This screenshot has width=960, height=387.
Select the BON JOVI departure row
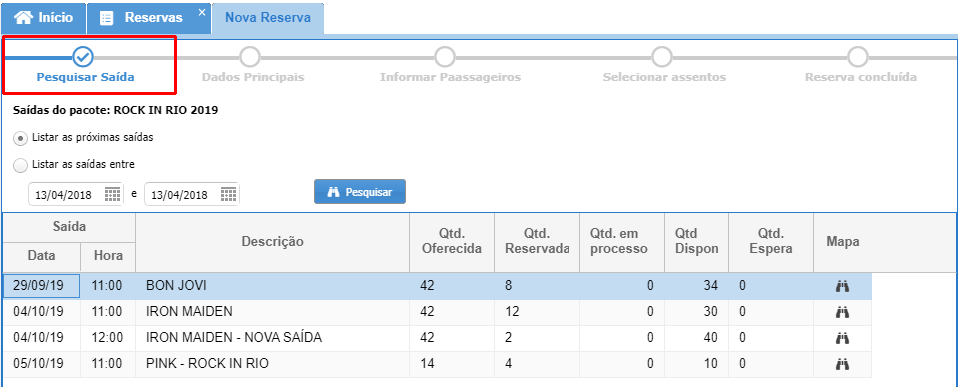tap(437, 286)
